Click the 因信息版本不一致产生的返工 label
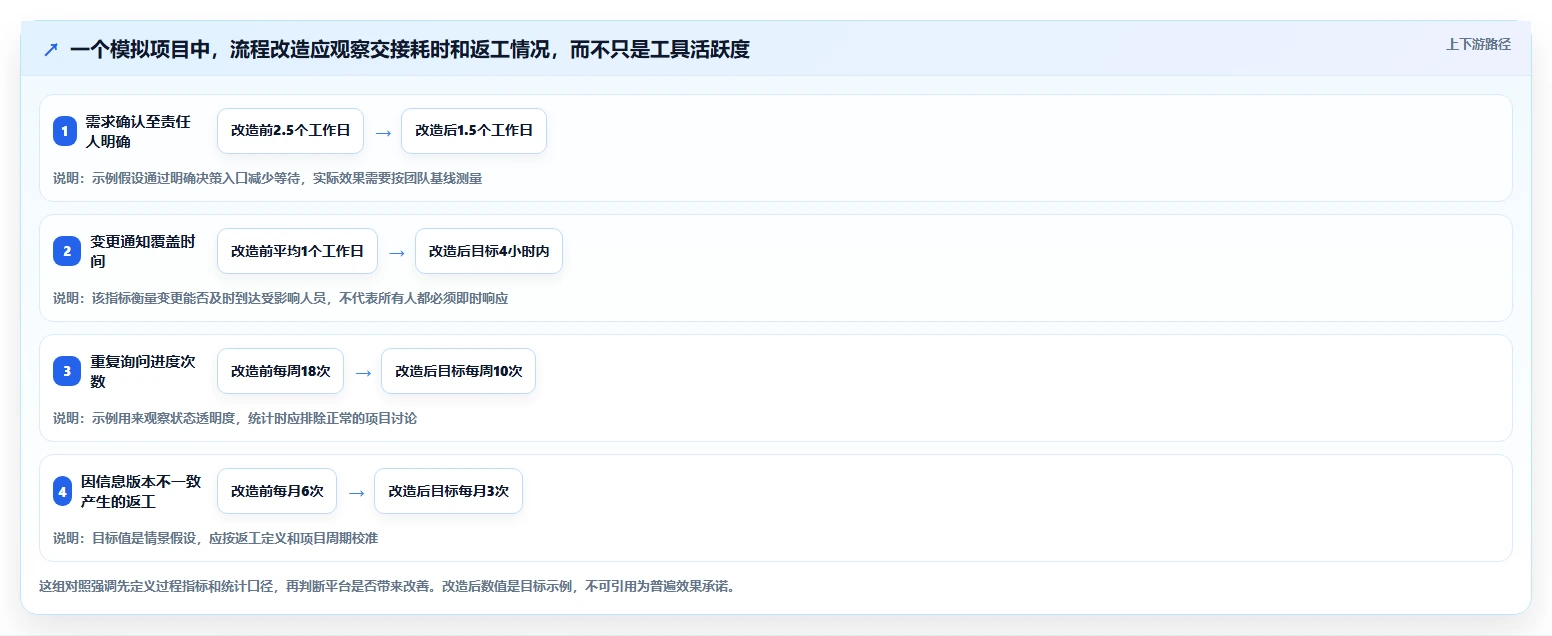 point(140,491)
